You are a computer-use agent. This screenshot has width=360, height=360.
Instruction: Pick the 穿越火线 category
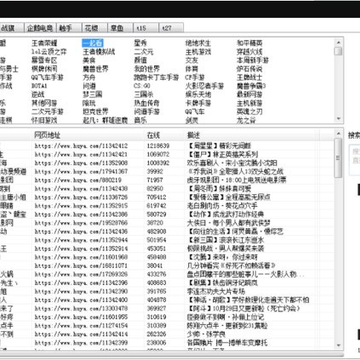click(x=249, y=52)
